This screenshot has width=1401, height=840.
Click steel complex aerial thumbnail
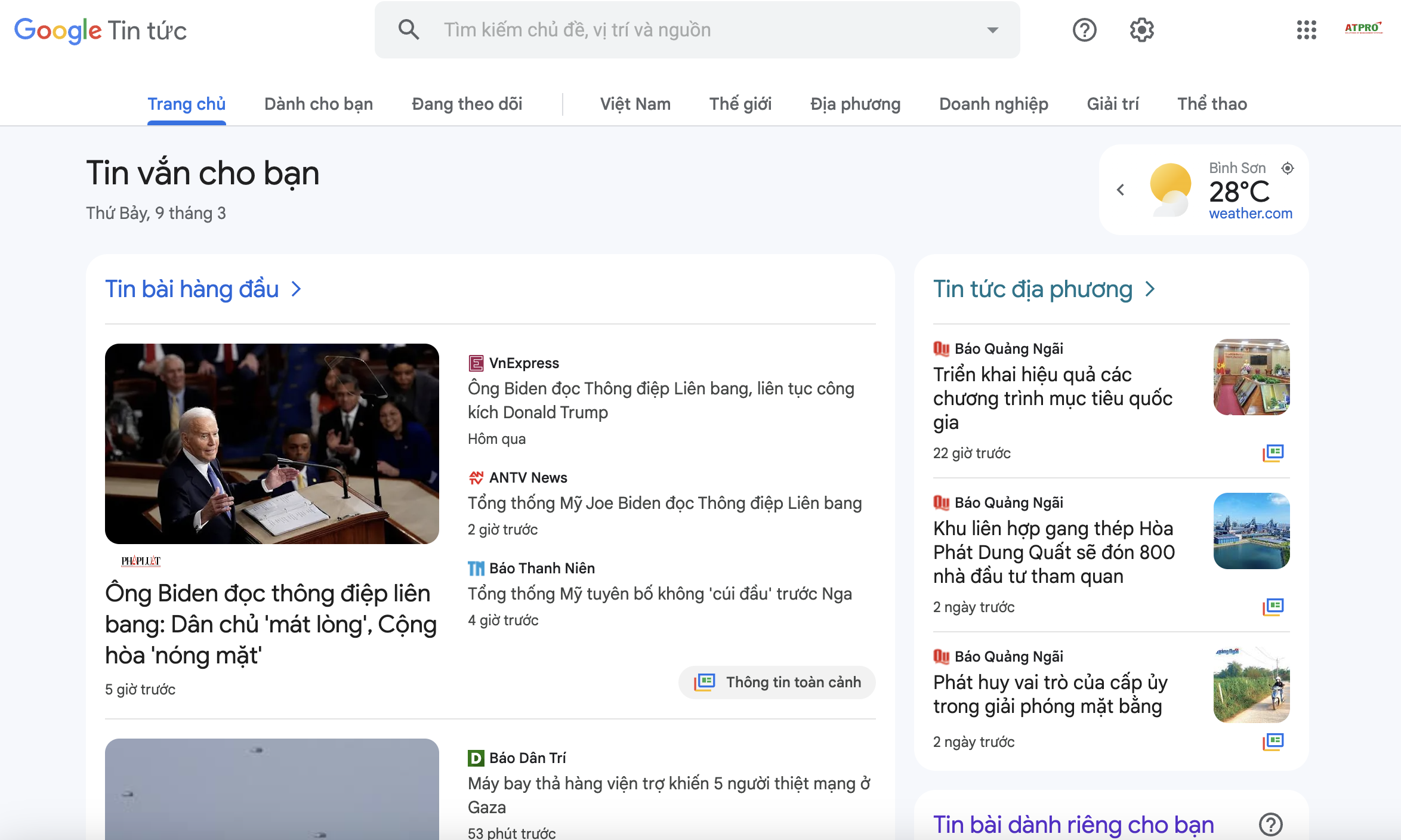coord(1251,531)
